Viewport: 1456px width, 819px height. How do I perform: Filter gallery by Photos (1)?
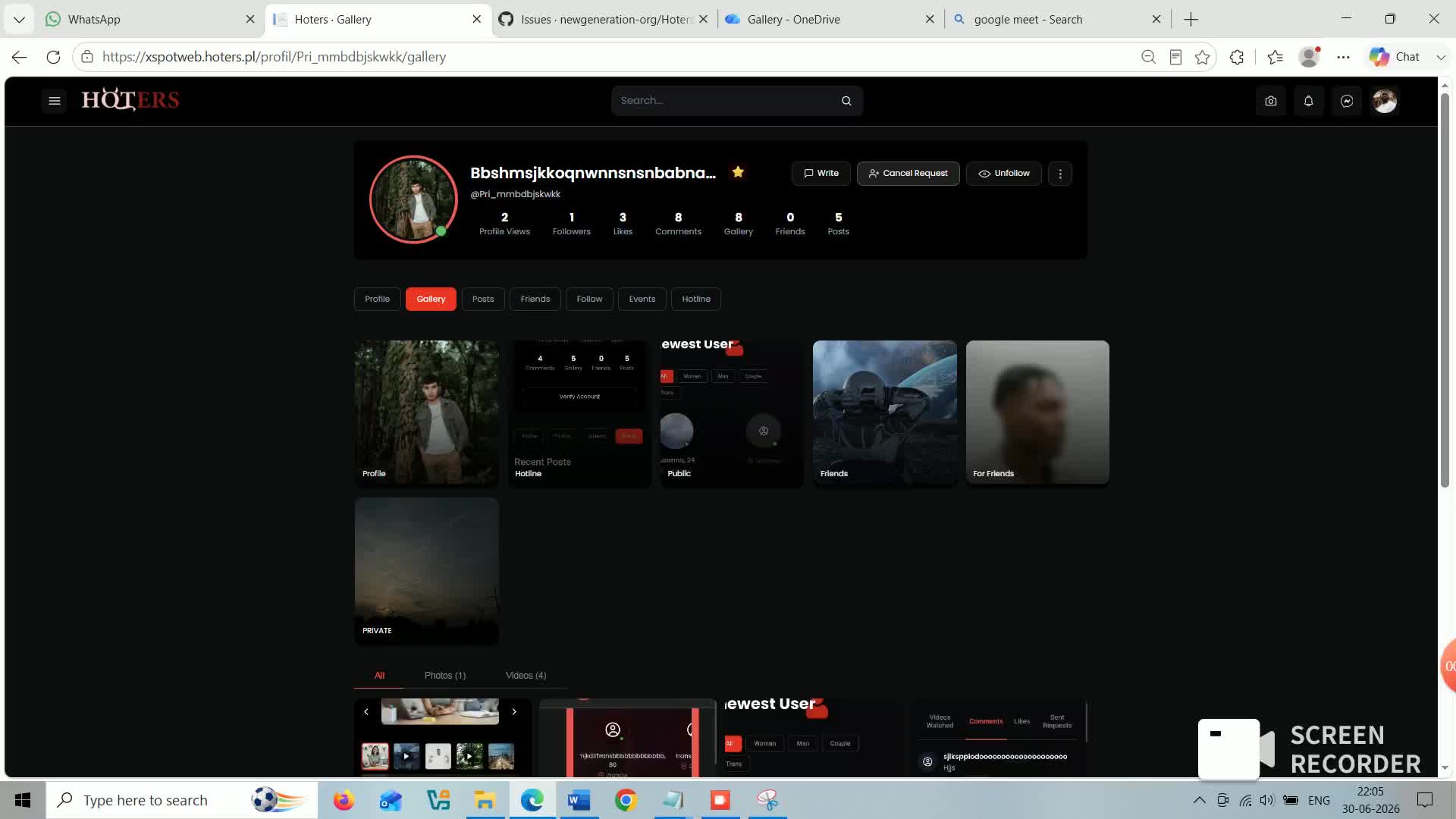(445, 676)
